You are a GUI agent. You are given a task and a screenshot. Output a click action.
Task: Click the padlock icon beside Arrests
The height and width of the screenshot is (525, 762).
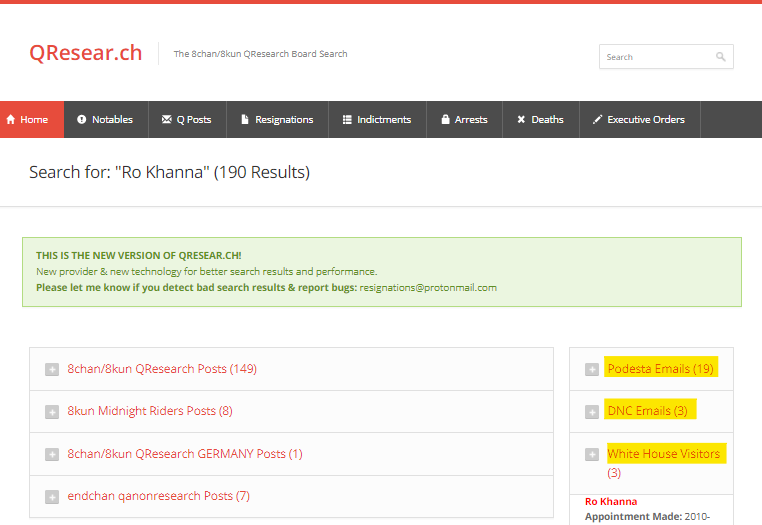445,120
